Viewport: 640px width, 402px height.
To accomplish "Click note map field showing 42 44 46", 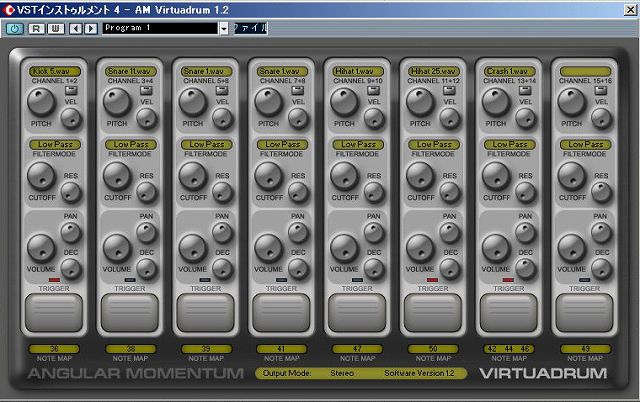I will (x=509, y=349).
